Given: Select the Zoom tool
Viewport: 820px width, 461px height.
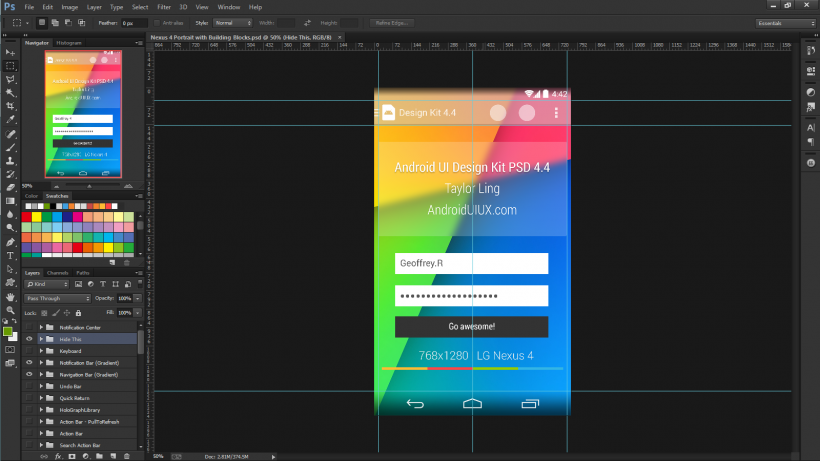Looking at the screenshot, I should point(10,310).
